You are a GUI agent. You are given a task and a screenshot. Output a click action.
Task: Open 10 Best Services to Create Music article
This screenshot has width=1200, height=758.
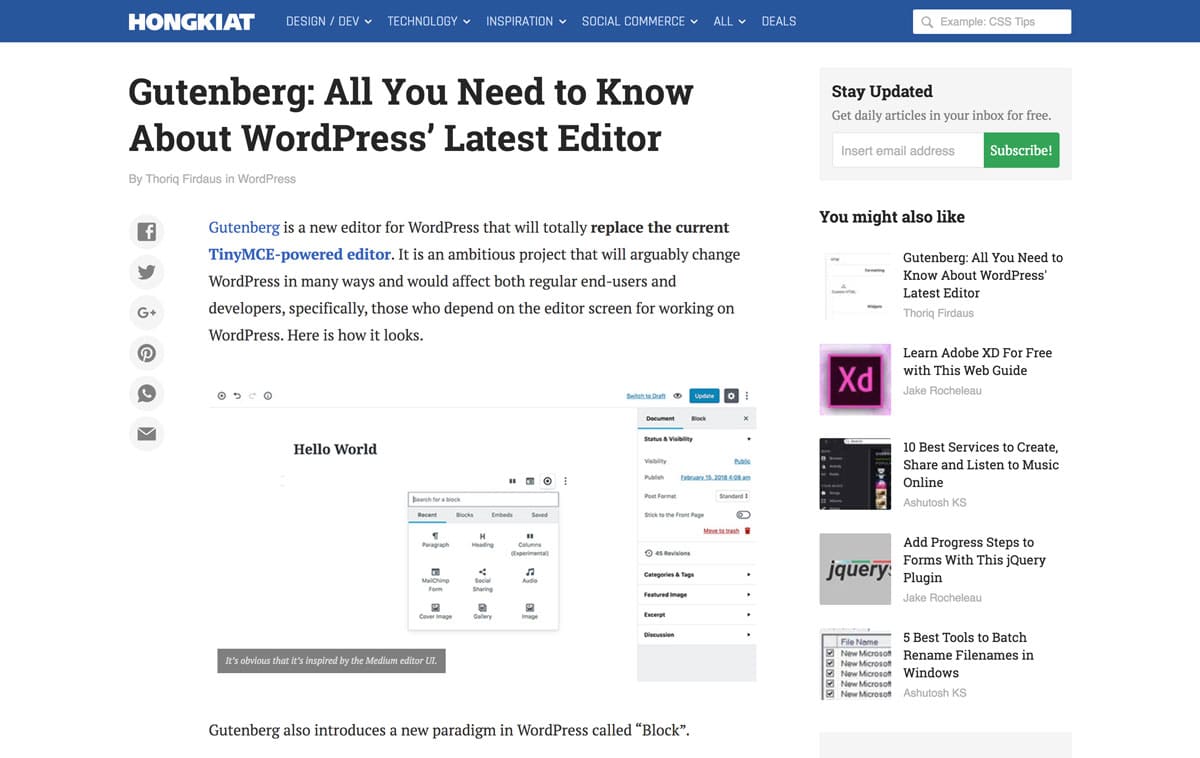980,465
